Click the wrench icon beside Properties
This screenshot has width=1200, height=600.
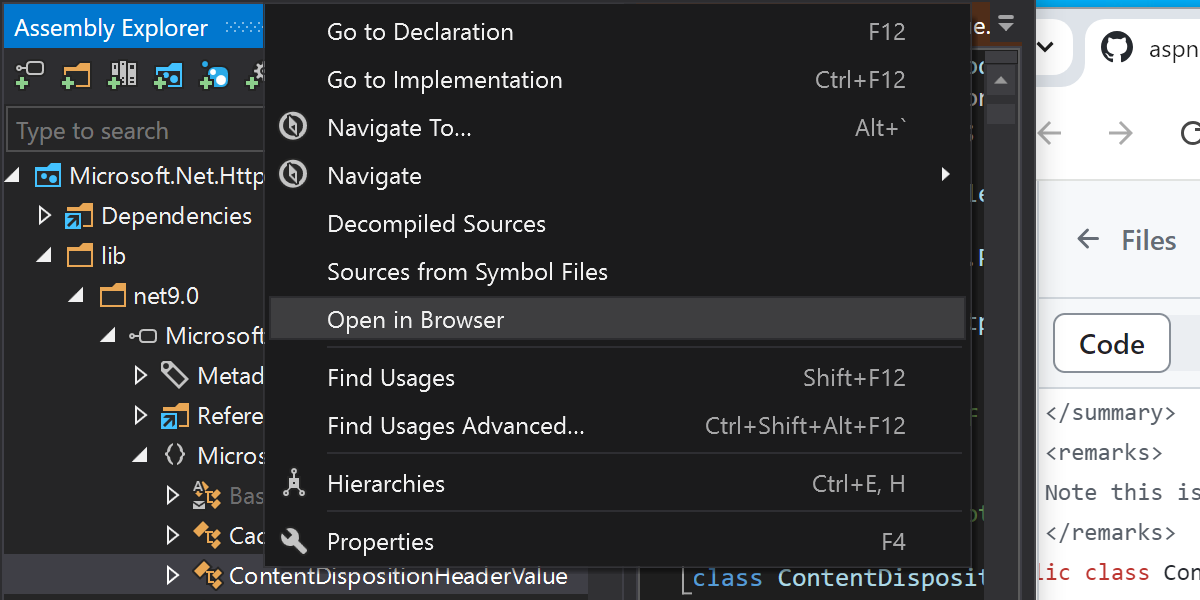click(293, 541)
